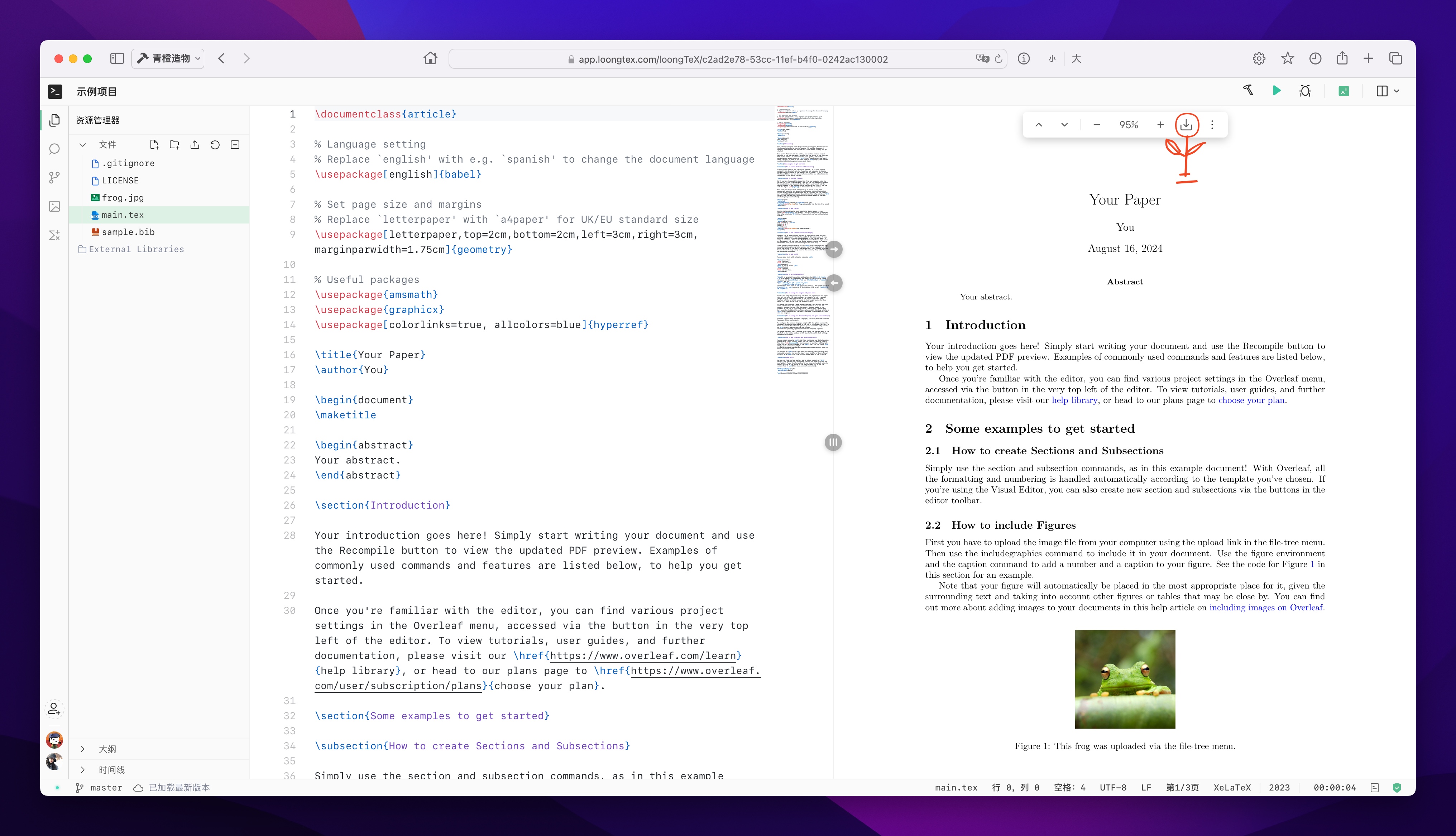Viewport: 1456px width, 836px height.
Task: Click the green run compile button
Action: (1276, 91)
